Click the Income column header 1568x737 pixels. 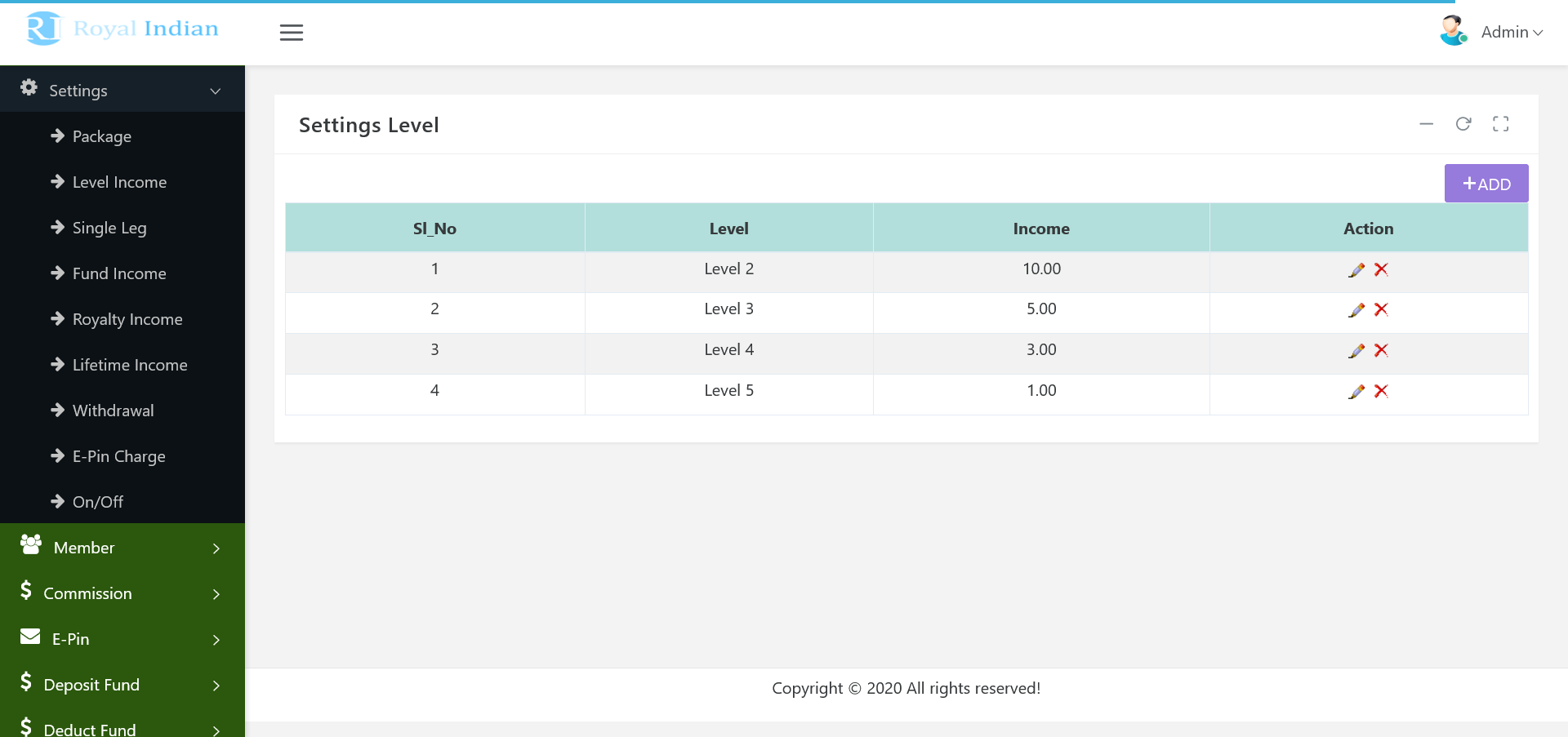pos(1041,229)
